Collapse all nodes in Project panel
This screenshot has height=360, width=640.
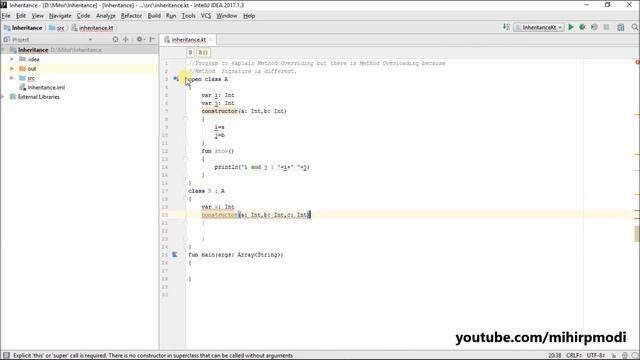[126, 40]
